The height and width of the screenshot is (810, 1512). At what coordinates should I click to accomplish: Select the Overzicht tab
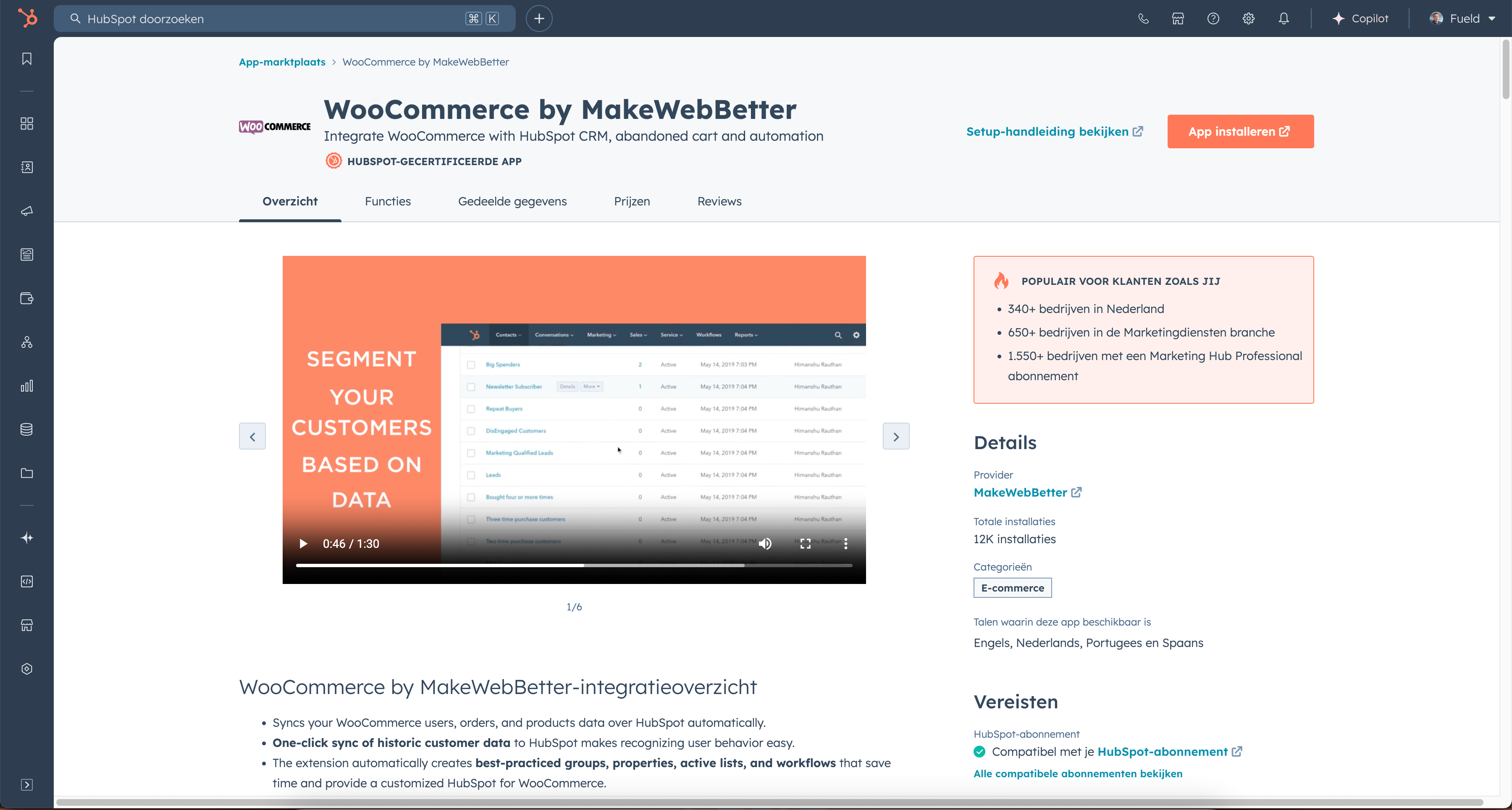[x=290, y=201]
